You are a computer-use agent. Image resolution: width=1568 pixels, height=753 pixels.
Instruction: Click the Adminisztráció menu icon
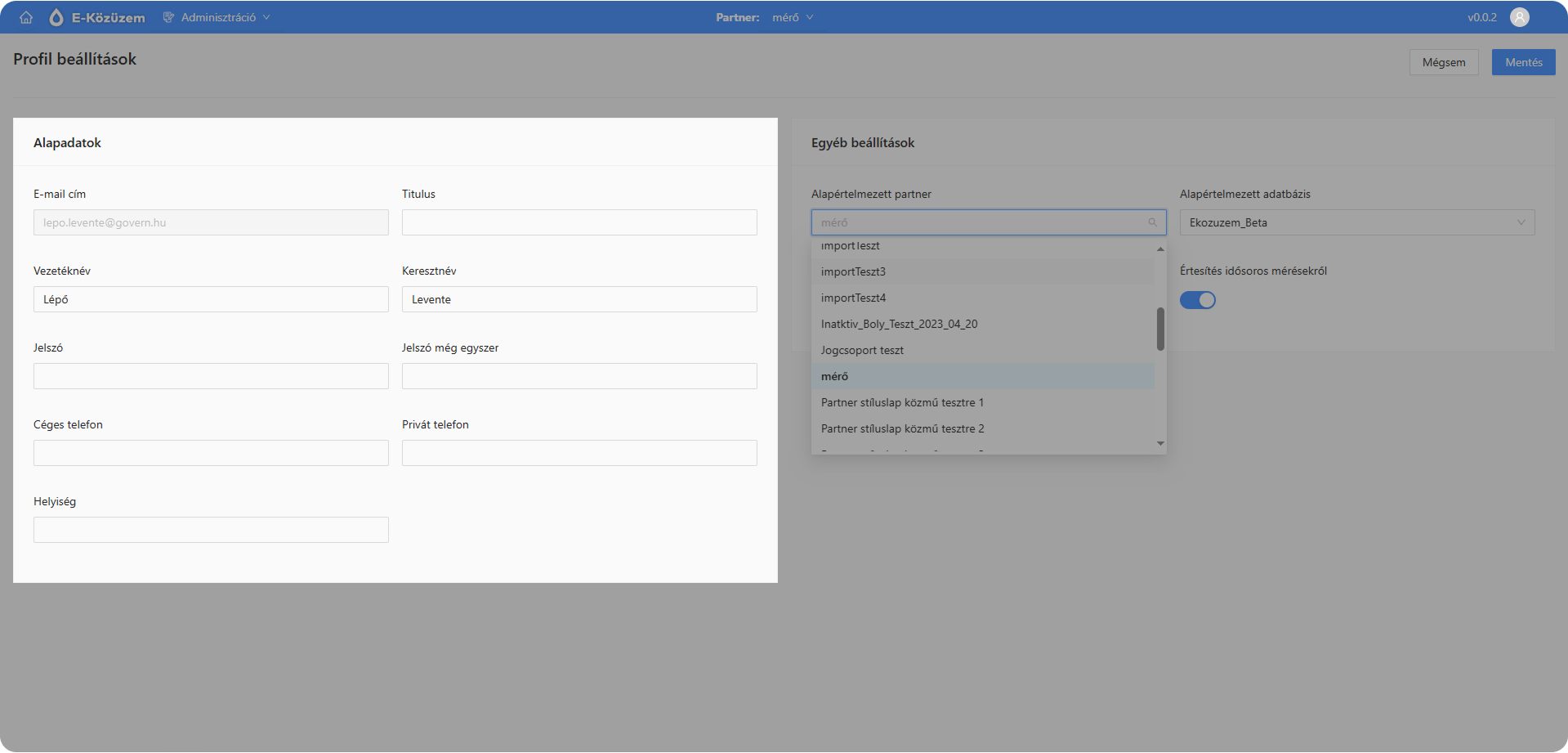coord(168,17)
